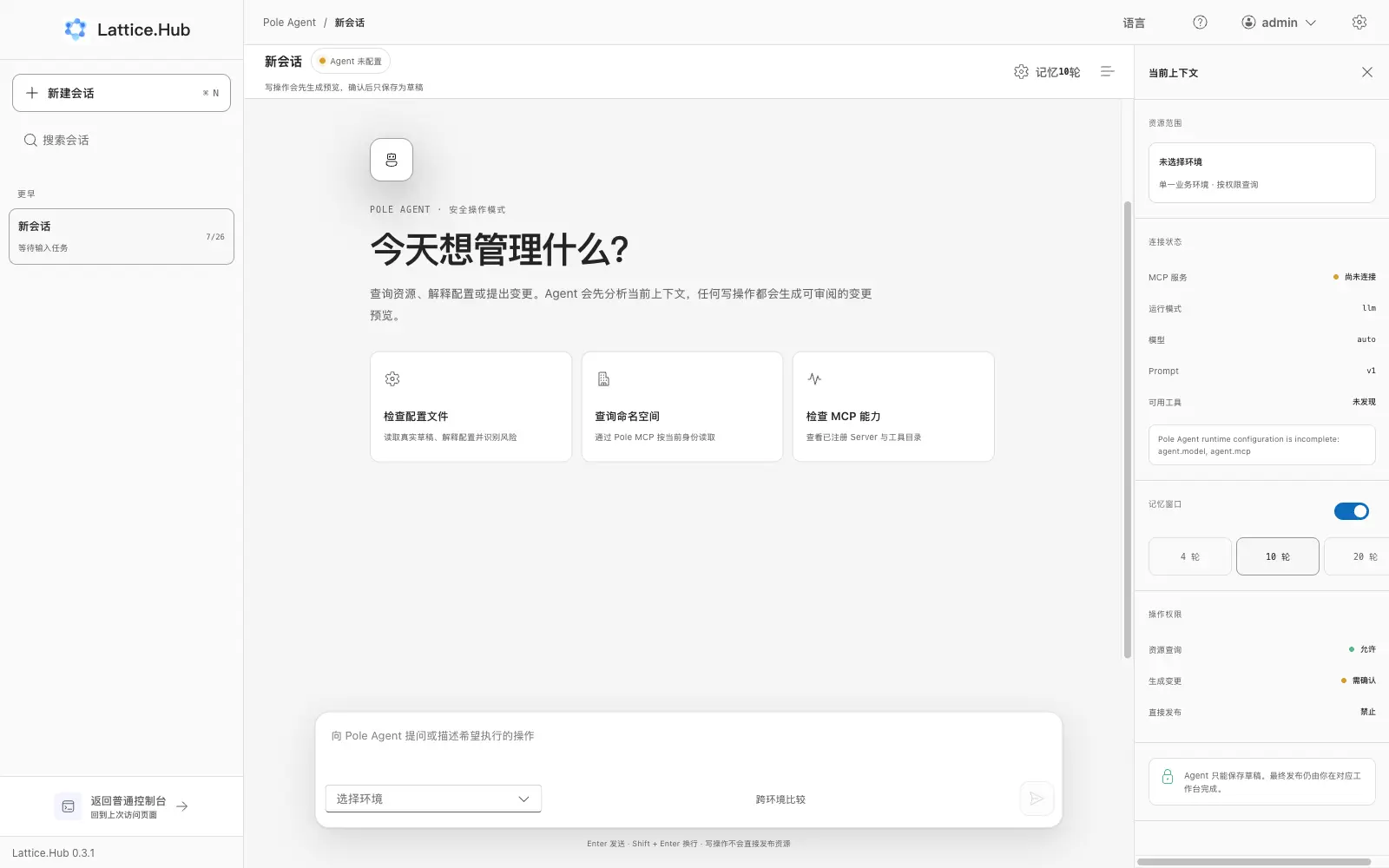Click the 模型 auto value

1366,339
